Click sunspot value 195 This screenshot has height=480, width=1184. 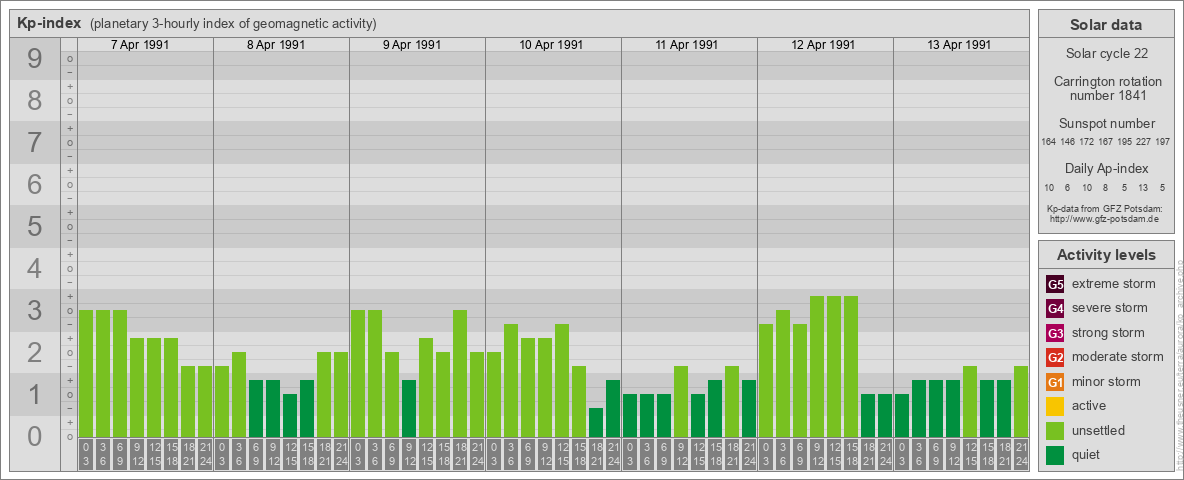click(1126, 142)
